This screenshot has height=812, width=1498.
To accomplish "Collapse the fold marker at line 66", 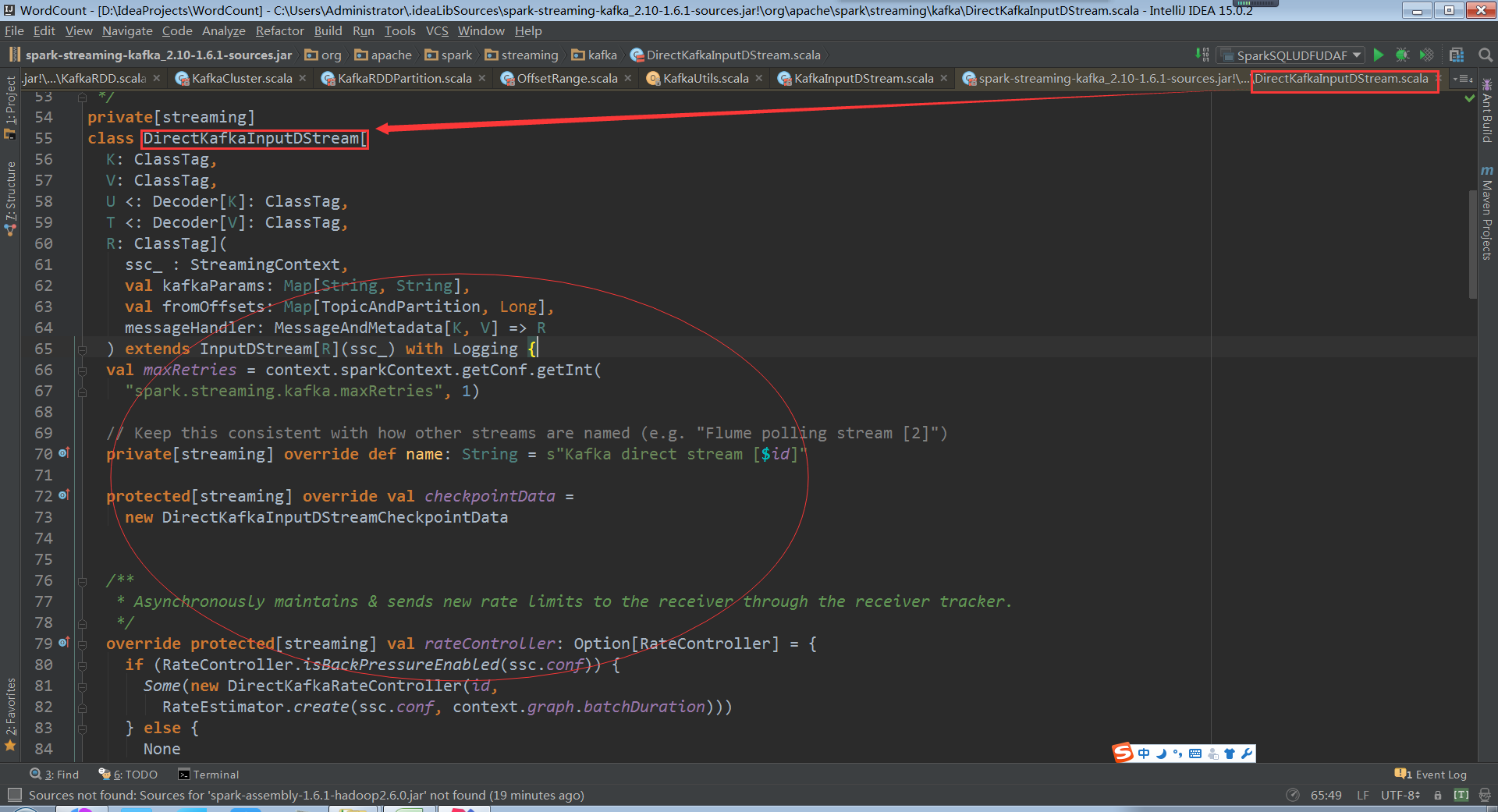I will coord(82,370).
